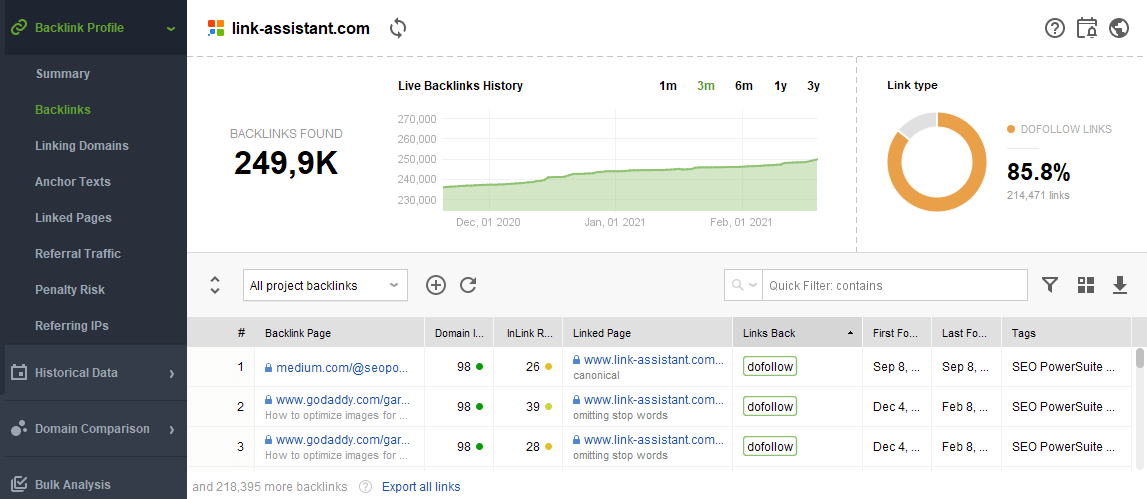Open the search magnifier filter dropdown
Screen dimensions: 1147x499
(743, 285)
